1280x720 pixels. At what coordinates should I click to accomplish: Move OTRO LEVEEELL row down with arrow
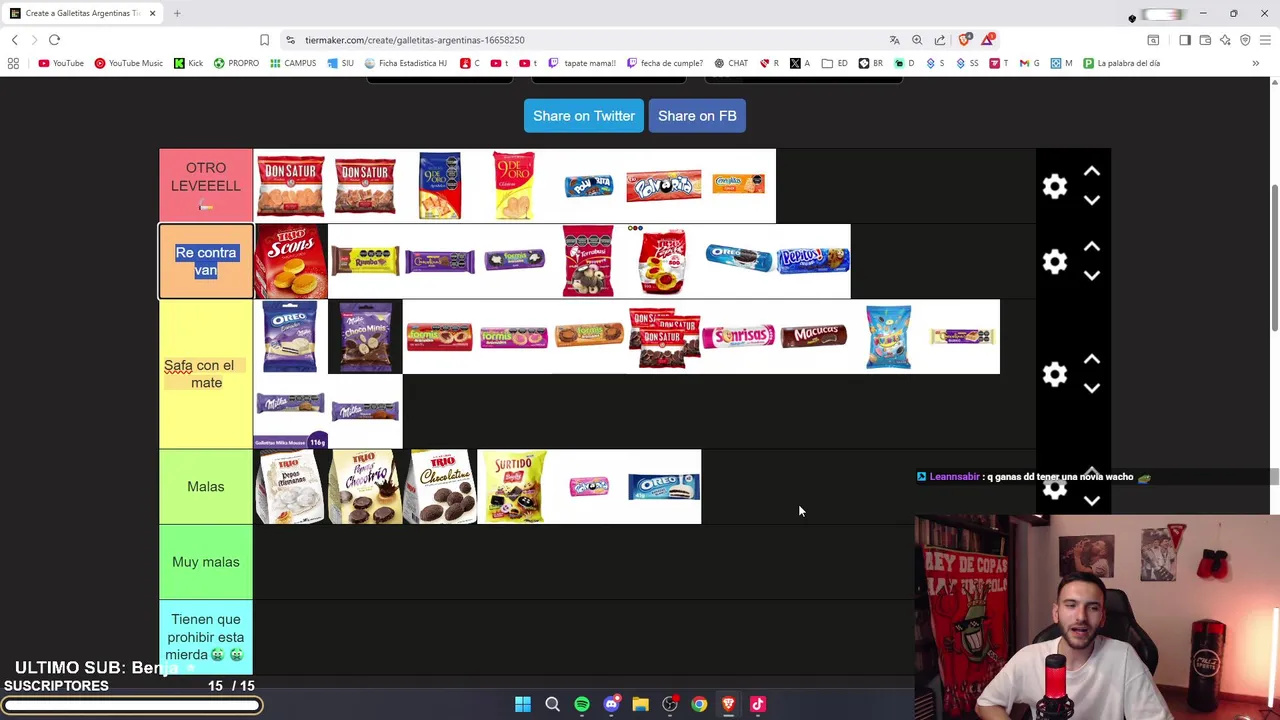(x=1092, y=200)
